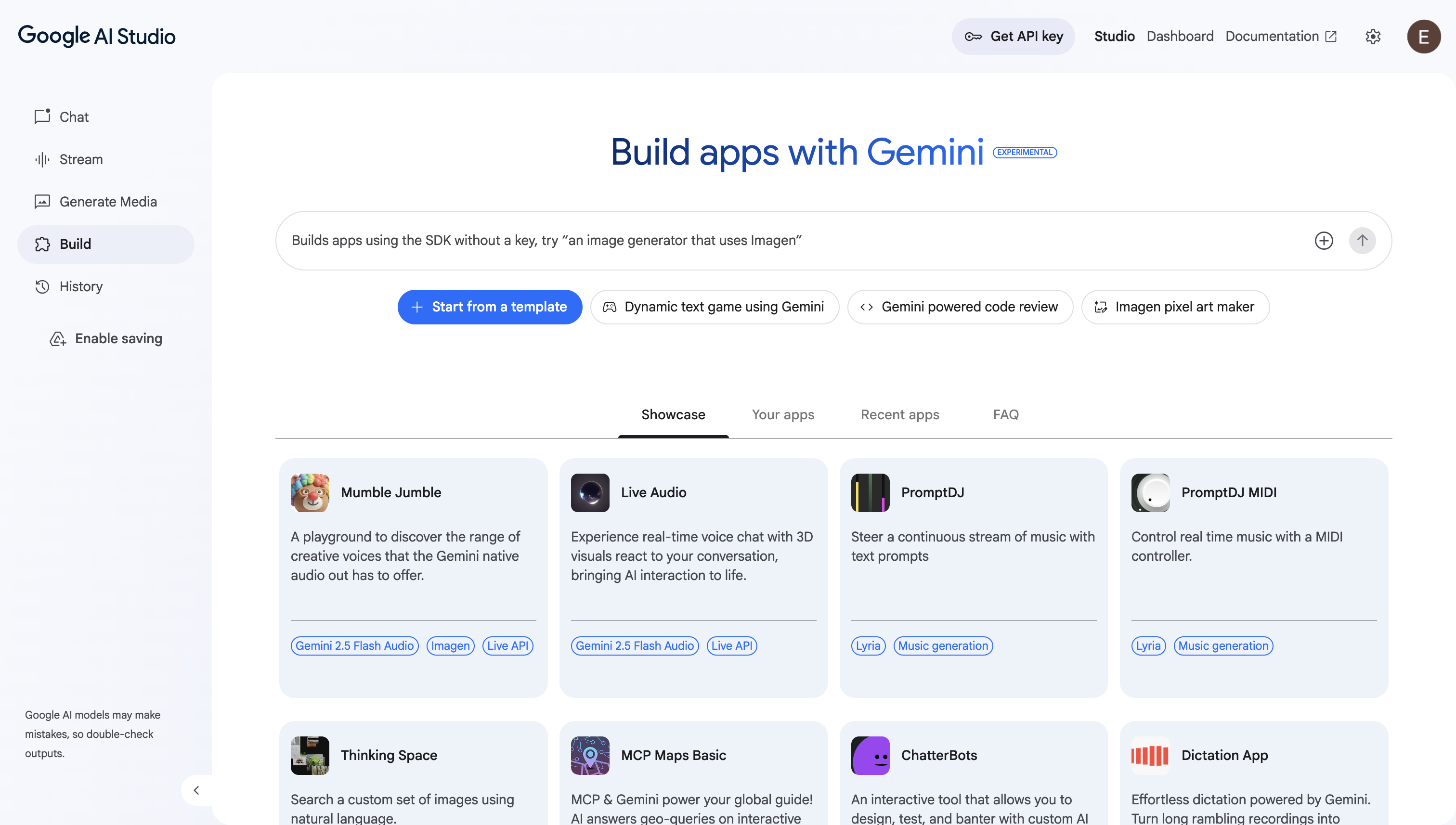Click the PromptDJ MIDI app icon

(x=1151, y=493)
